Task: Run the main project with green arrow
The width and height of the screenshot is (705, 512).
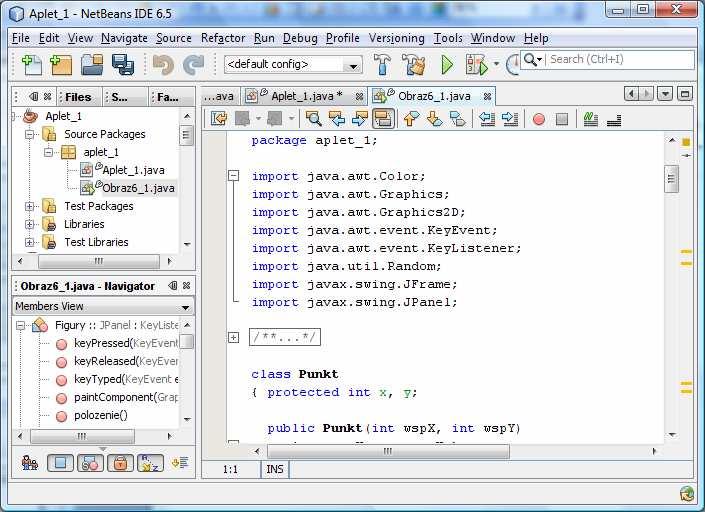Action: pyautogui.click(x=447, y=65)
